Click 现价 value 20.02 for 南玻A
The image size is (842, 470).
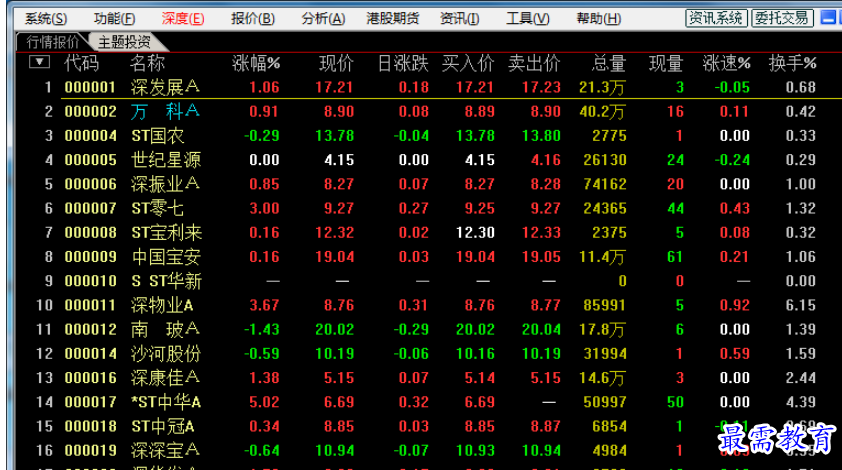pos(335,329)
